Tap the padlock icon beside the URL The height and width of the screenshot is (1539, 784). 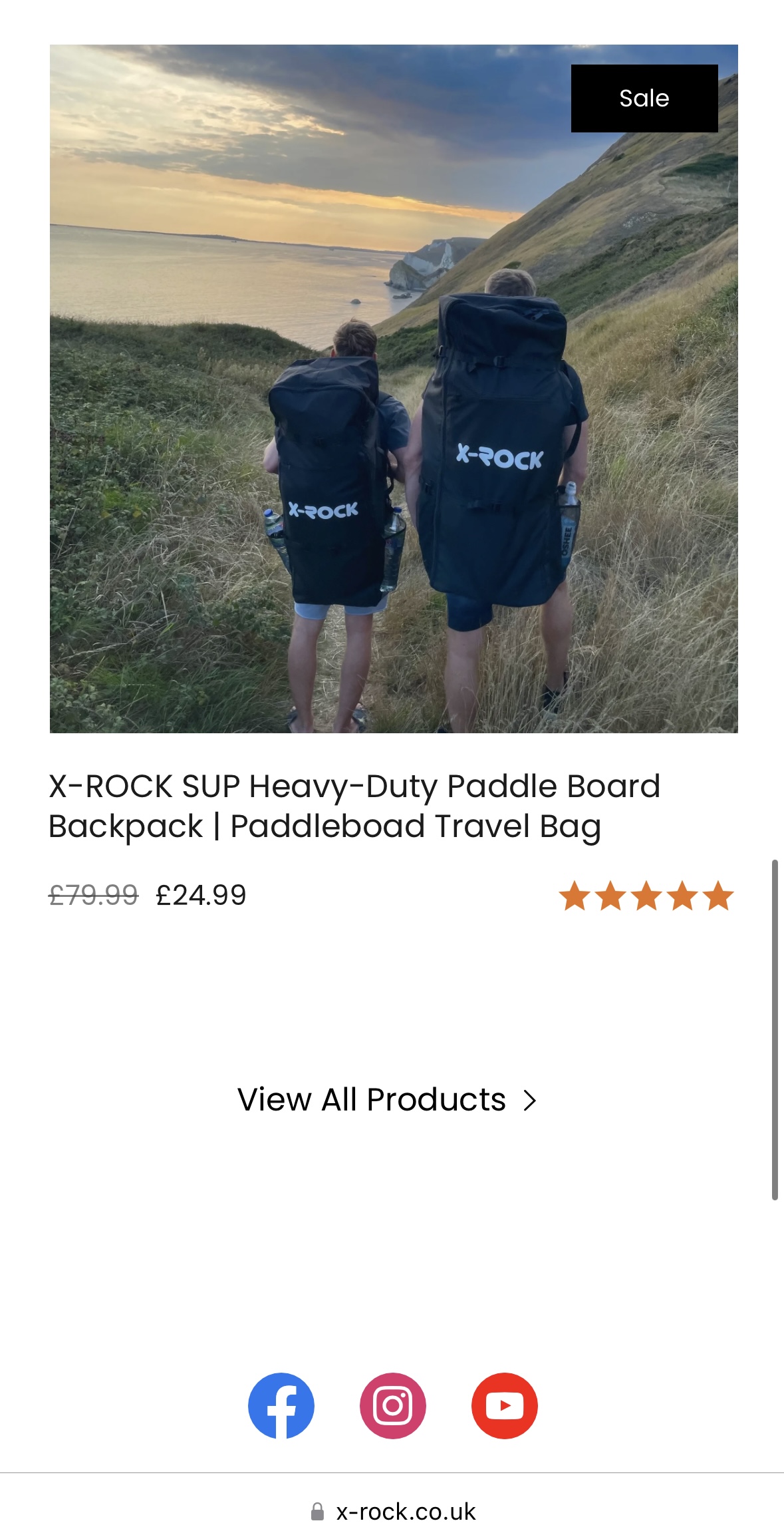[x=318, y=1512]
